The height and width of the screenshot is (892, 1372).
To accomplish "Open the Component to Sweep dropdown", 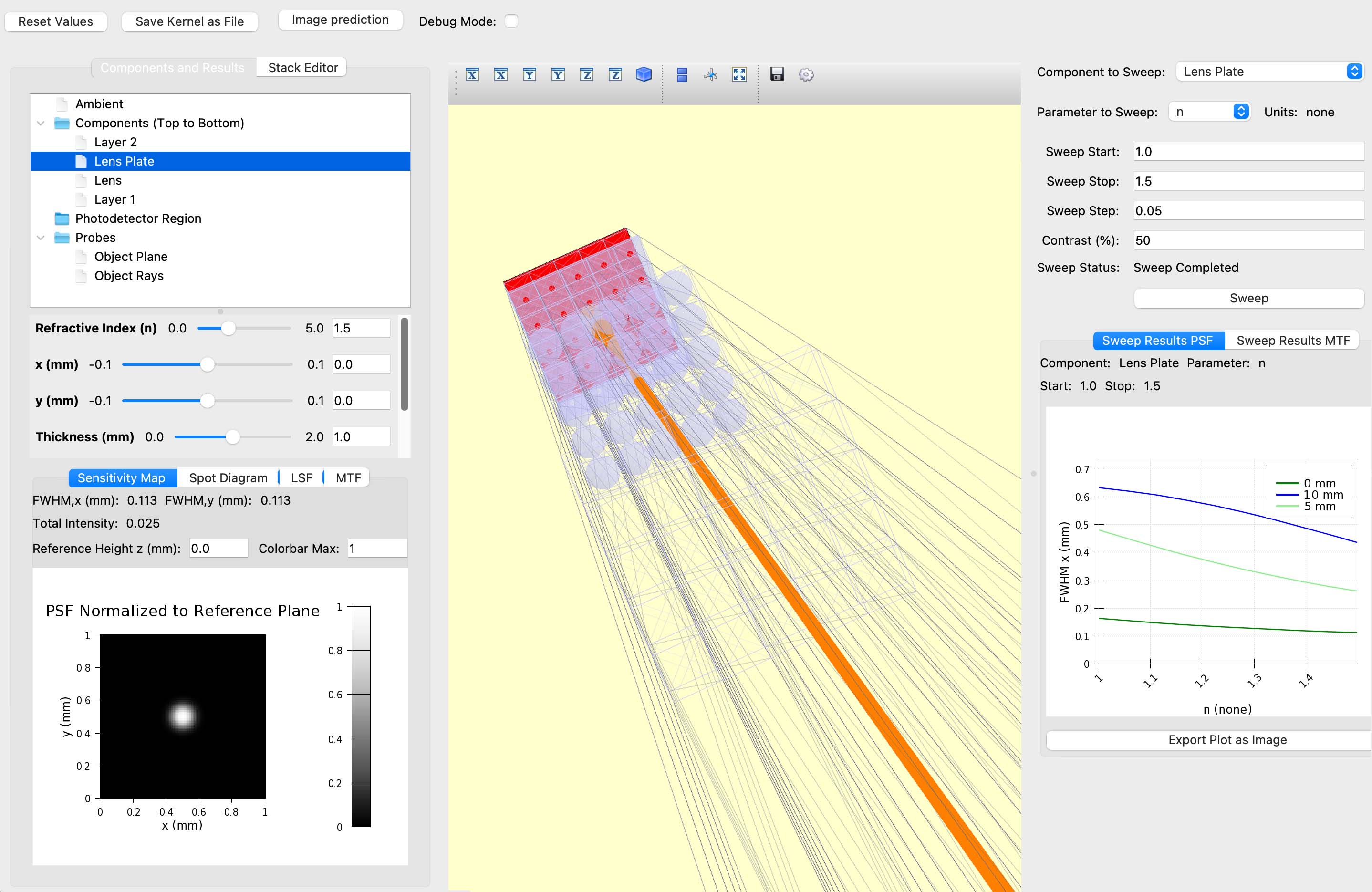I will tap(1269, 72).
